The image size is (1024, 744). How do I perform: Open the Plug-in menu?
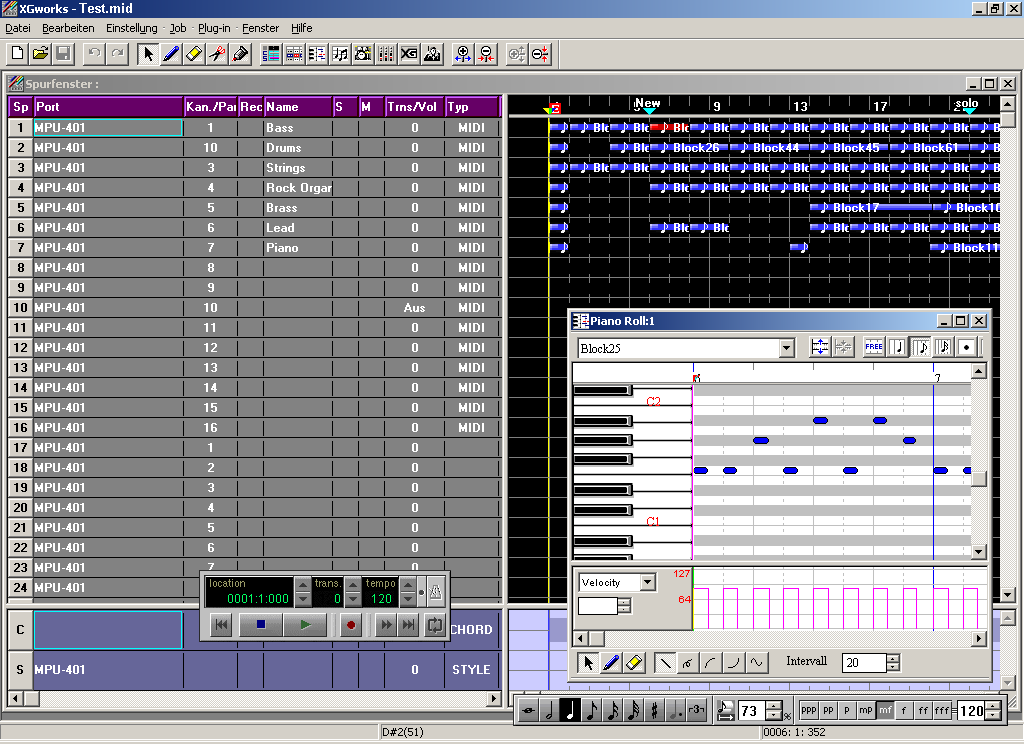[x=214, y=28]
